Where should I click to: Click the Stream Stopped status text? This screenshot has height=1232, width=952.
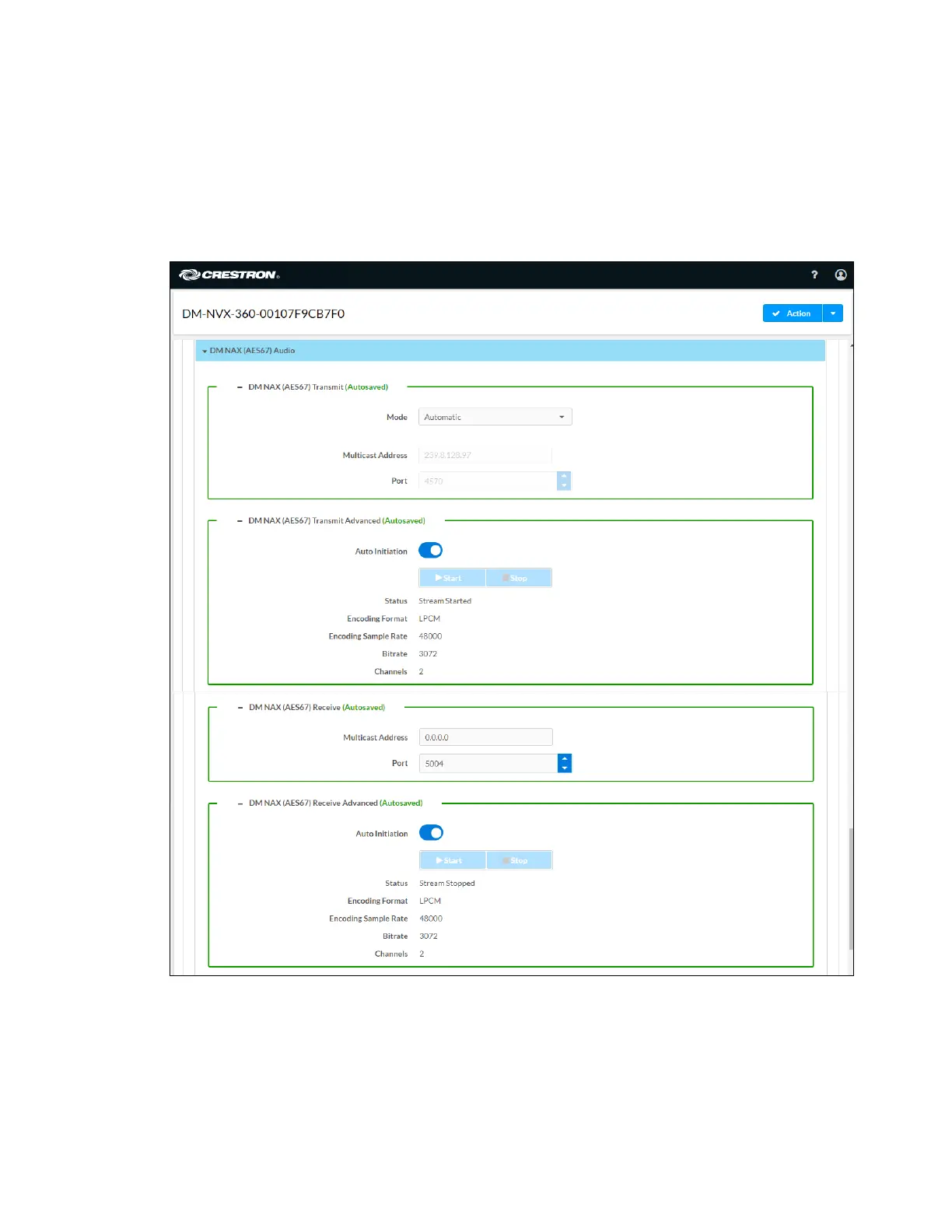[x=447, y=884]
